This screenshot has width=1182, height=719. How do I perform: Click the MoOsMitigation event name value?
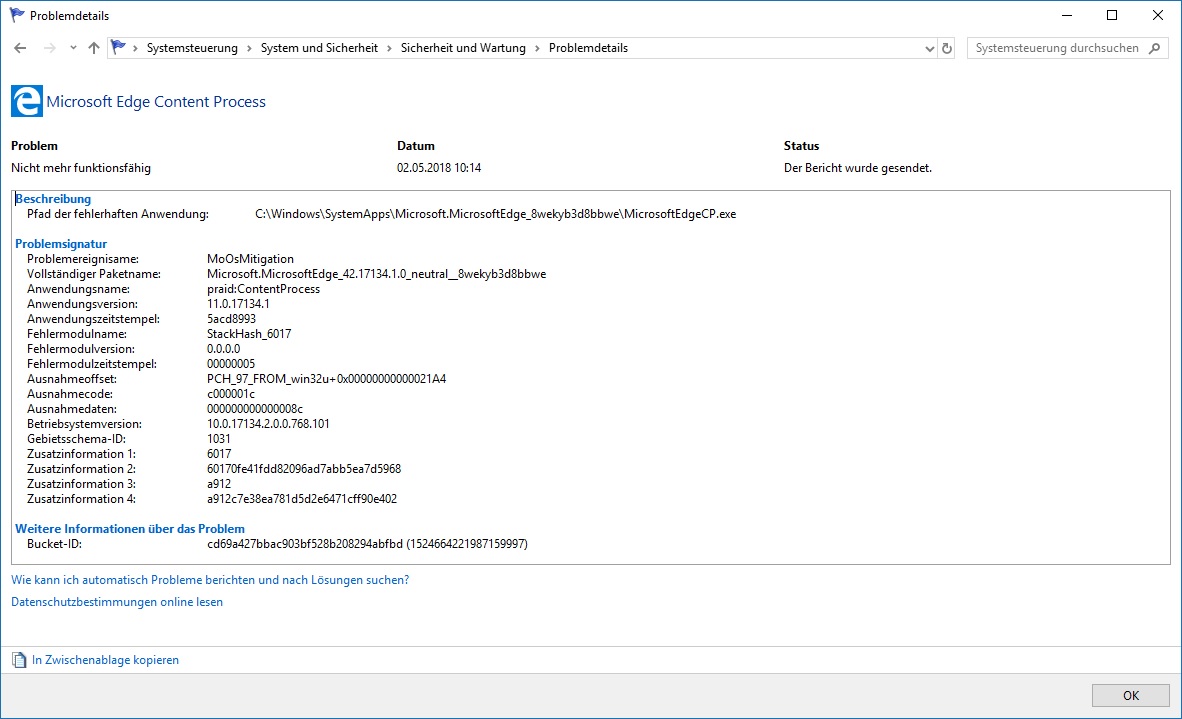tap(250, 259)
